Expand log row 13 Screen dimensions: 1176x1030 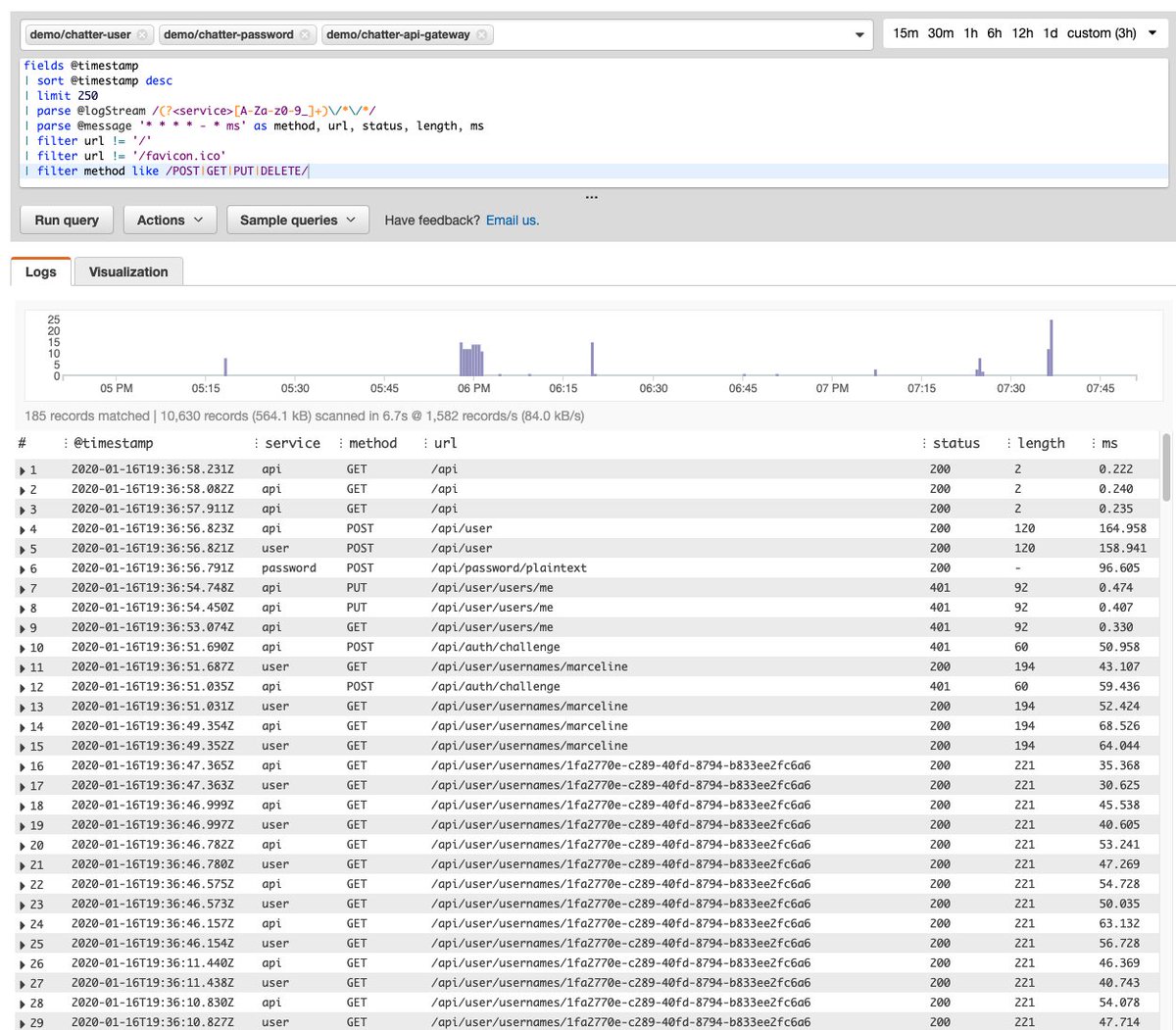23,708
